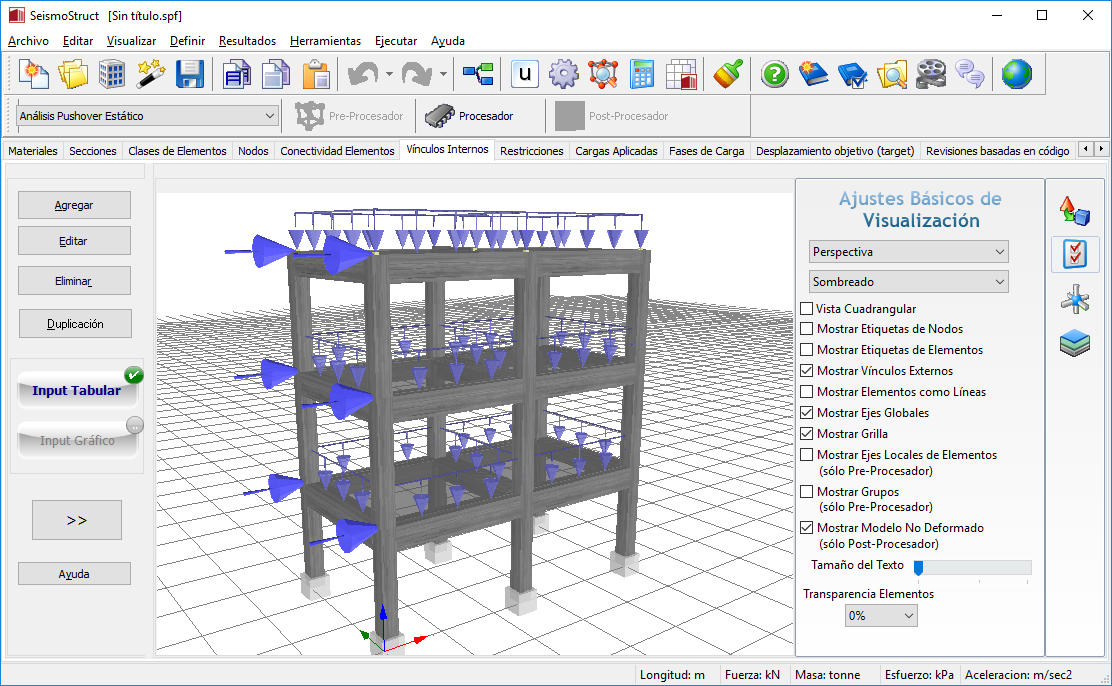Open the Wizard magic wand tool

click(x=150, y=74)
